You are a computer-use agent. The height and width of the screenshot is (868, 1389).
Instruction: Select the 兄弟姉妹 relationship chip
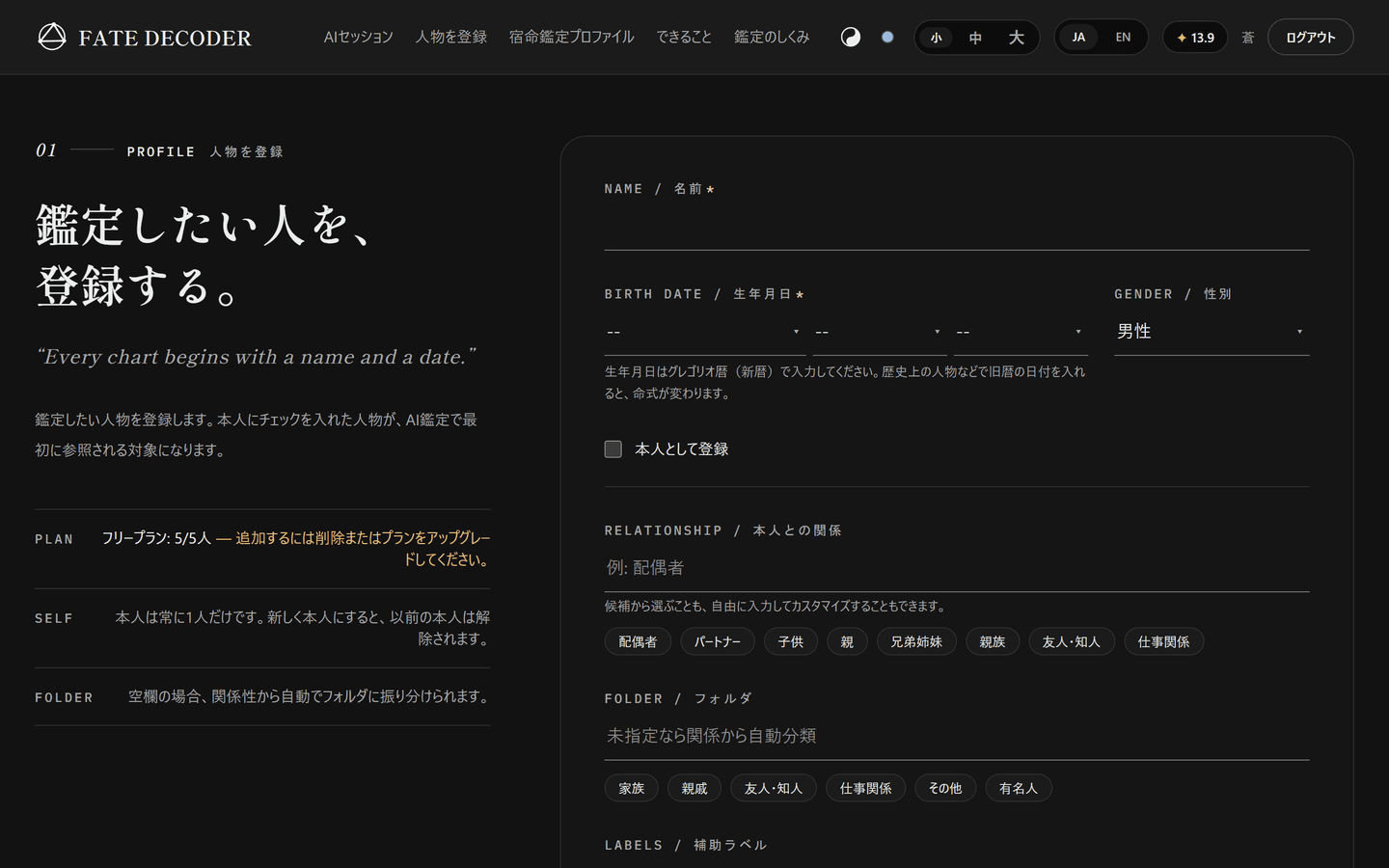916,642
